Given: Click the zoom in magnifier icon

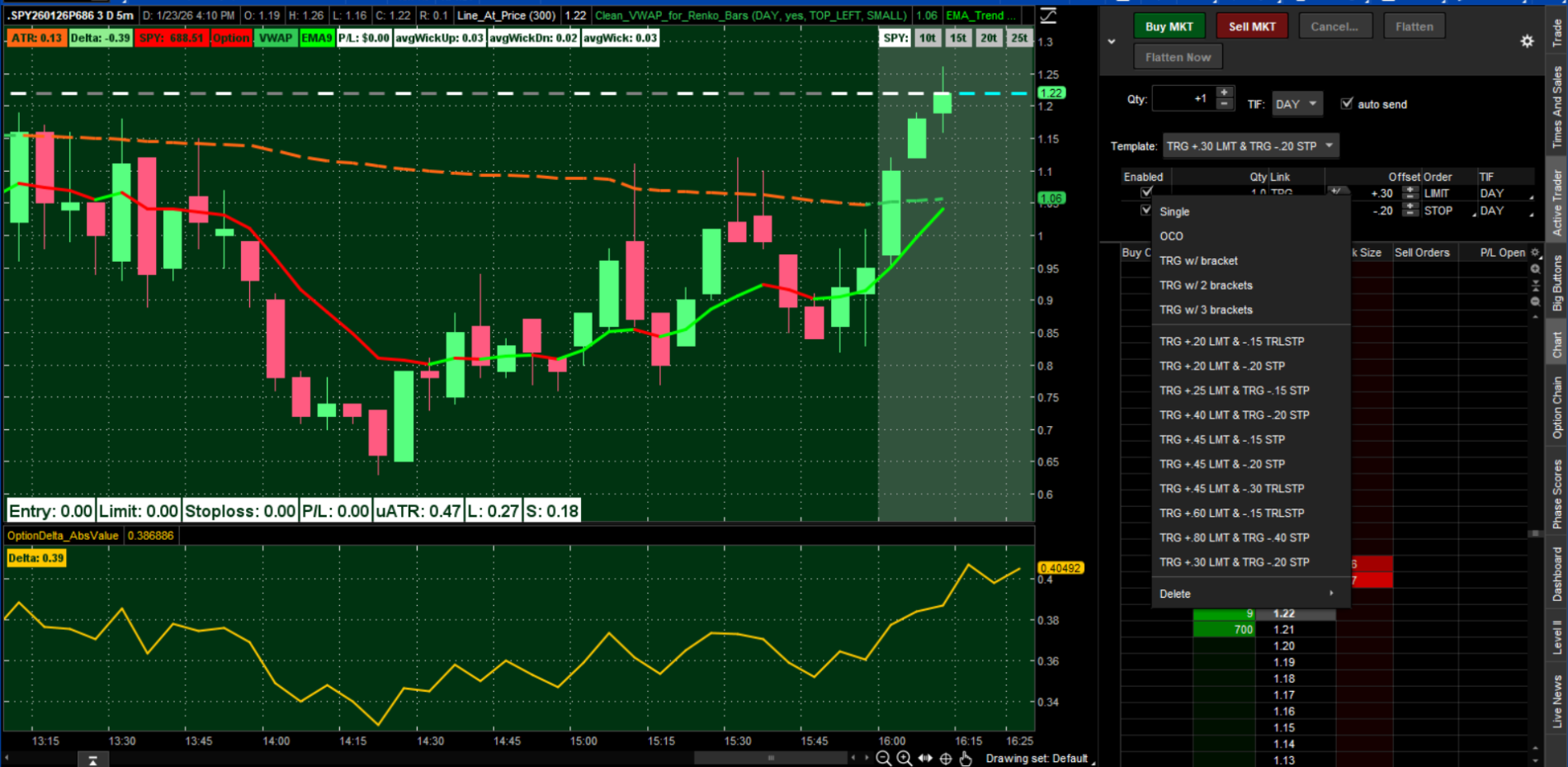Looking at the screenshot, I should coord(904,758).
